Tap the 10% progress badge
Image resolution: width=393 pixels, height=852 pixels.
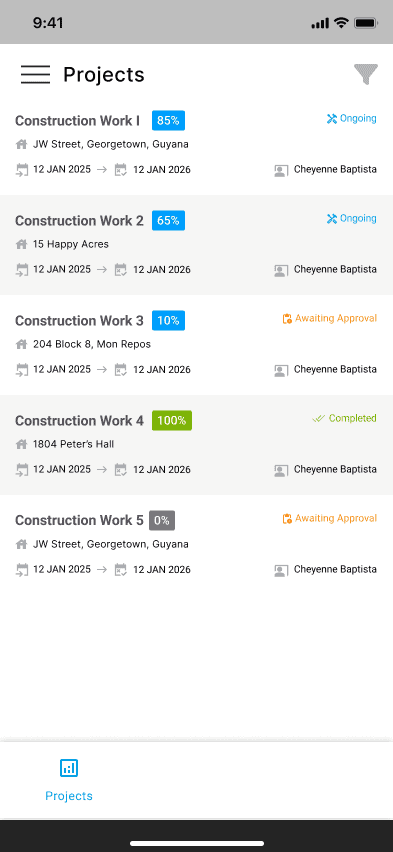point(169,321)
